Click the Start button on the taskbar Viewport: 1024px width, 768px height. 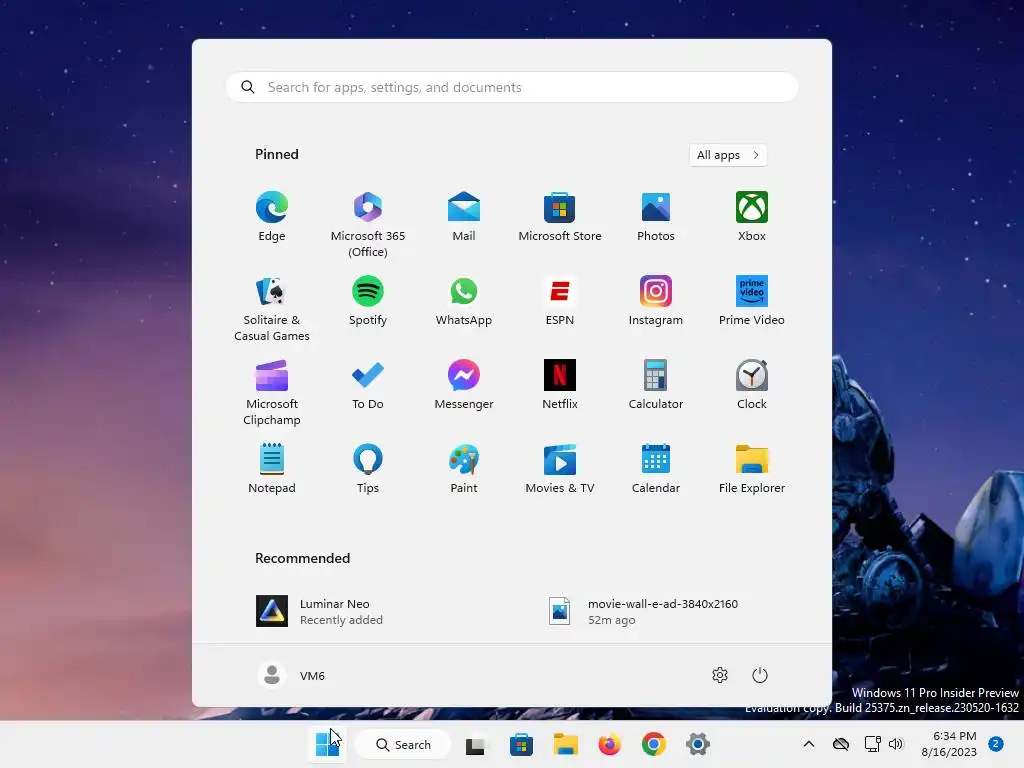click(x=327, y=744)
